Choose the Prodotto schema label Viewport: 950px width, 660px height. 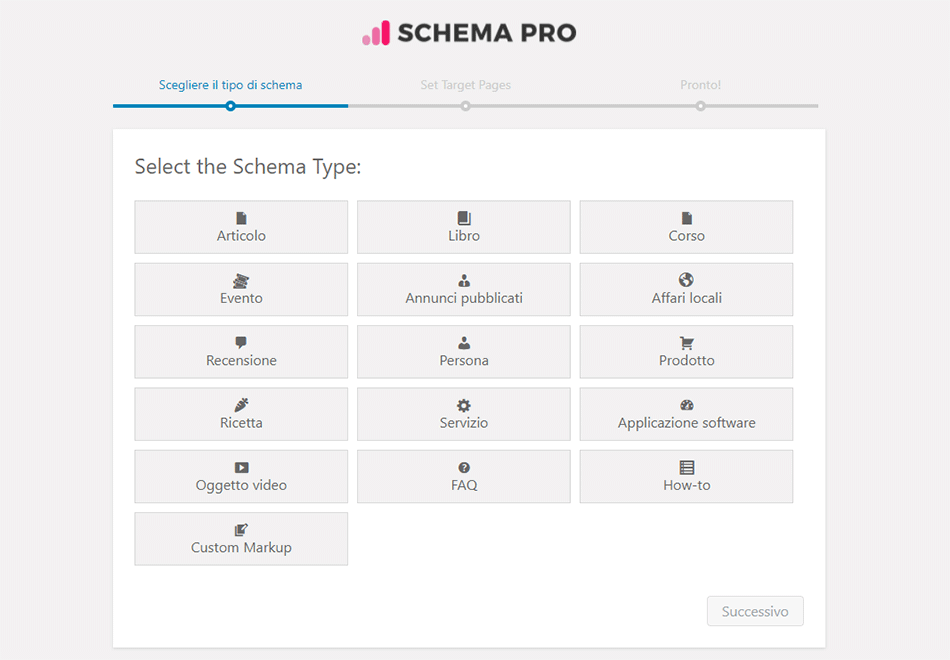[x=686, y=361]
